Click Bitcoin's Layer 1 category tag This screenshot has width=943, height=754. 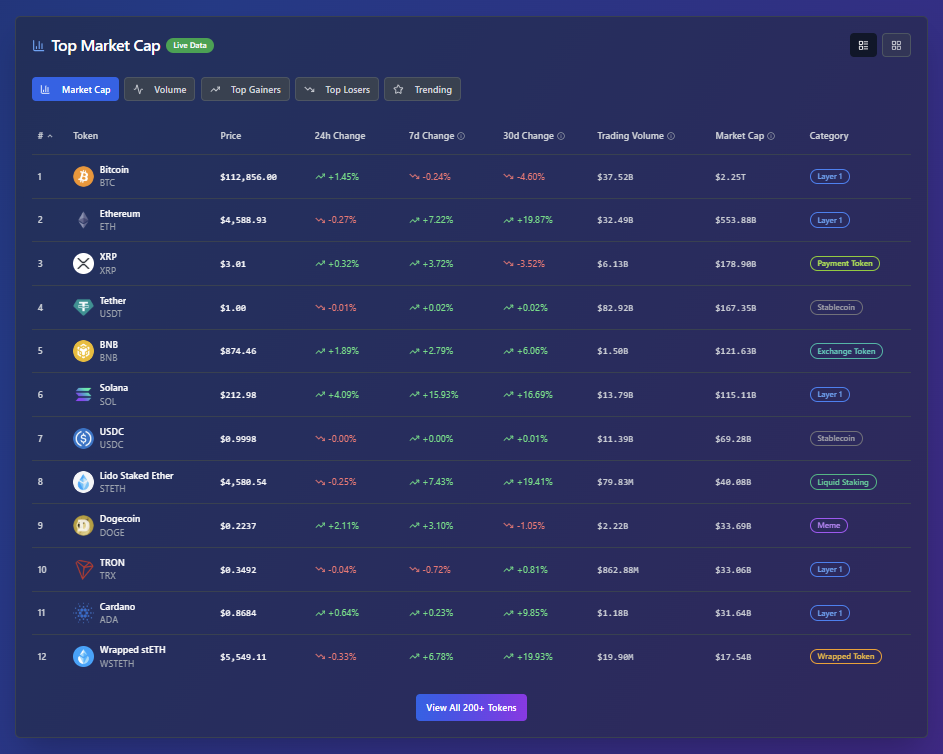pyautogui.click(x=829, y=176)
